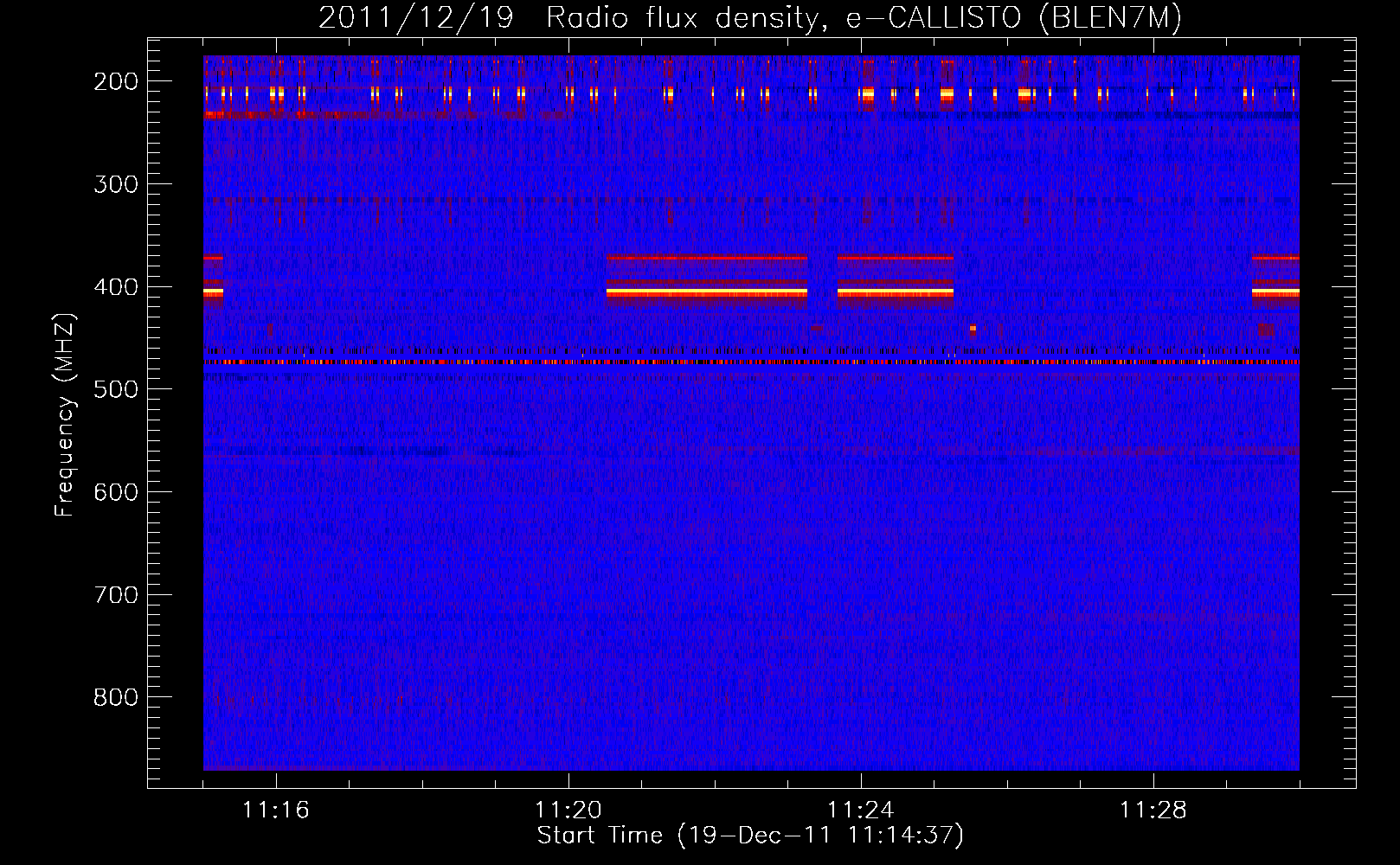1400x865 pixels.
Task: Click the "Frequency (MHZ)" axis label
Action: pyautogui.click(x=65, y=415)
